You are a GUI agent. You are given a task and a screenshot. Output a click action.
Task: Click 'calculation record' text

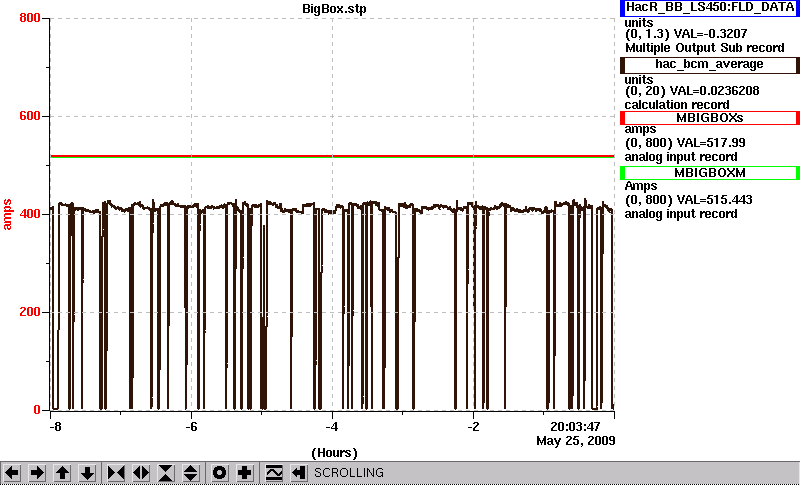(677, 105)
